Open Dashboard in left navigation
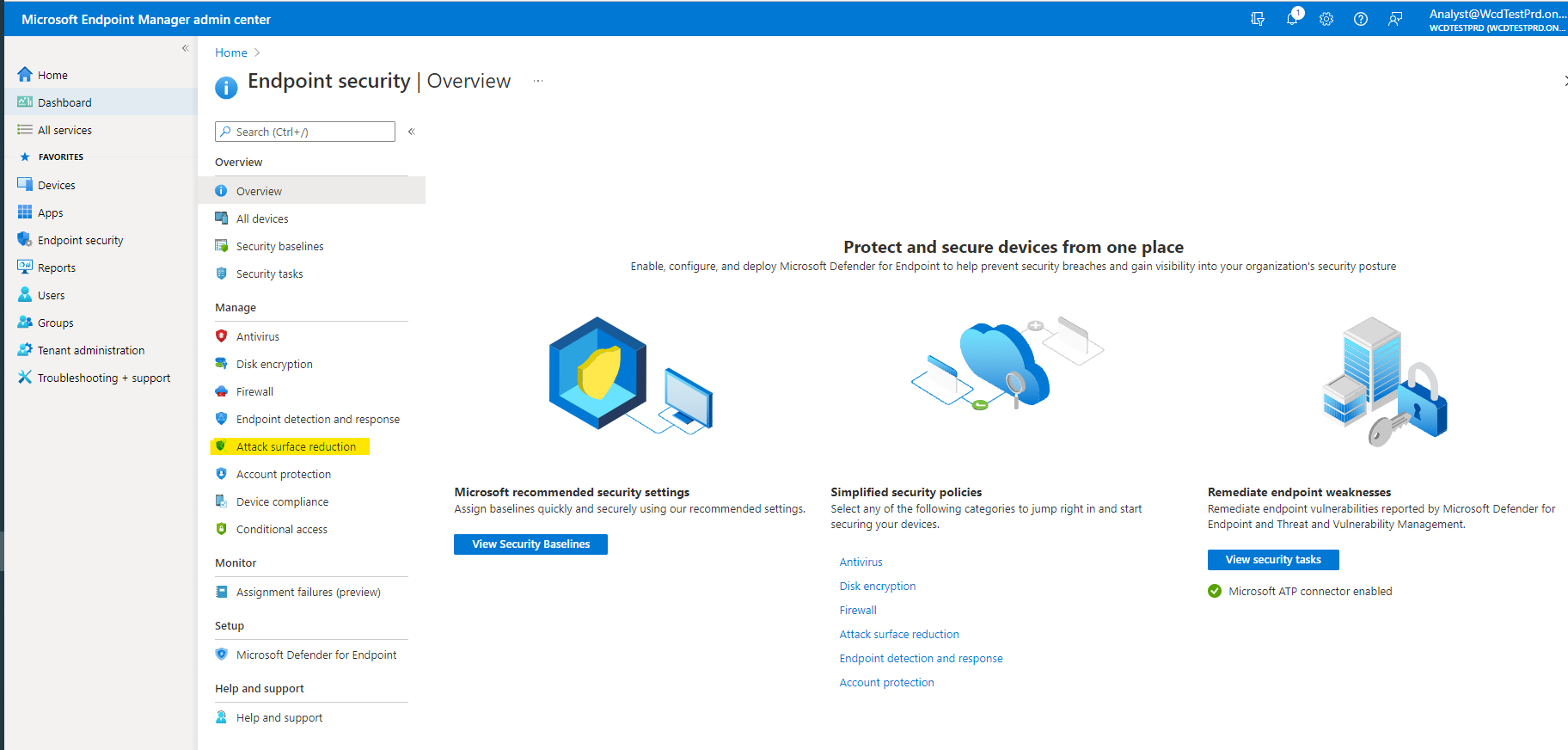The width and height of the screenshot is (1568, 750). point(64,102)
